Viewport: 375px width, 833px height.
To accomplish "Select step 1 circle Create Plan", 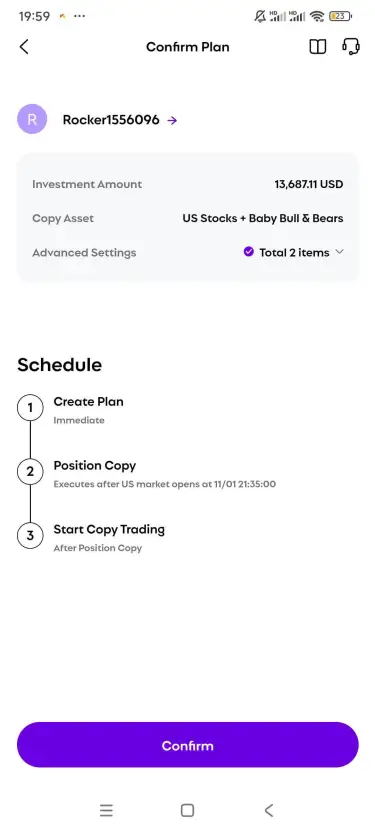I will pyautogui.click(x=30, y=408).
